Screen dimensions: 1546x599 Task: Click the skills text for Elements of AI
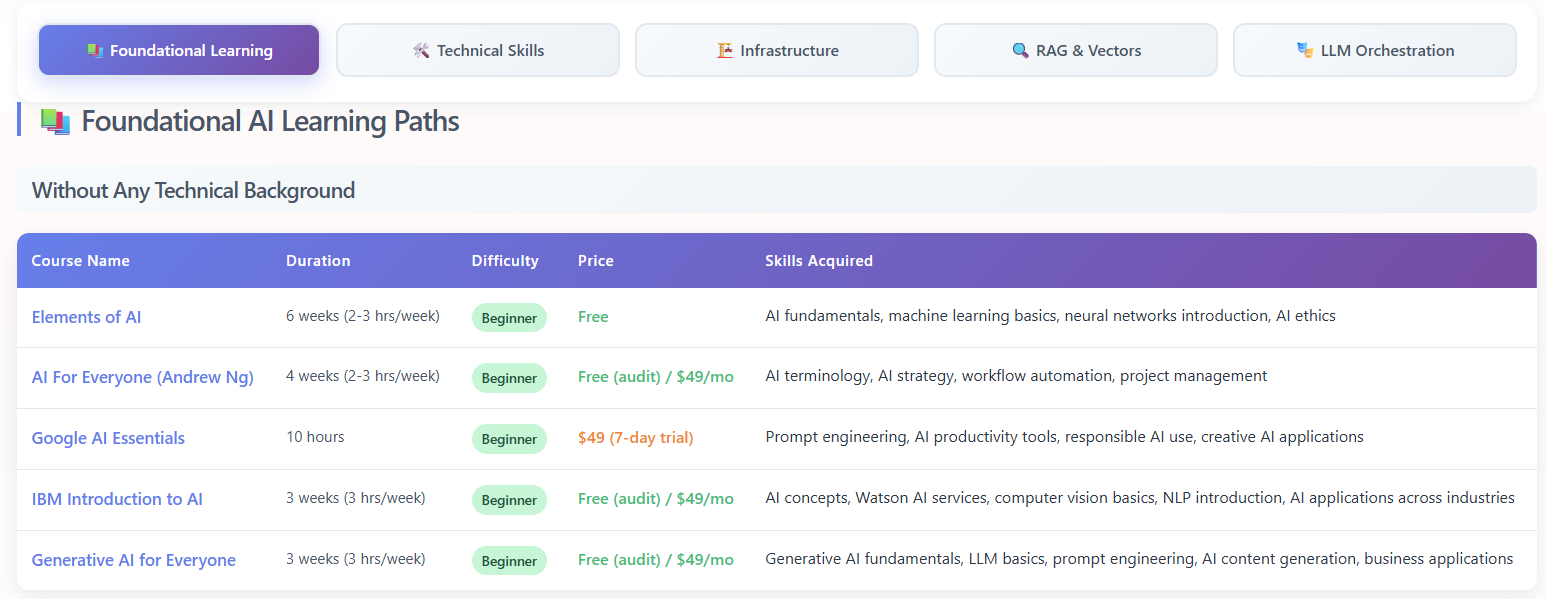[x=1050, y=316]
